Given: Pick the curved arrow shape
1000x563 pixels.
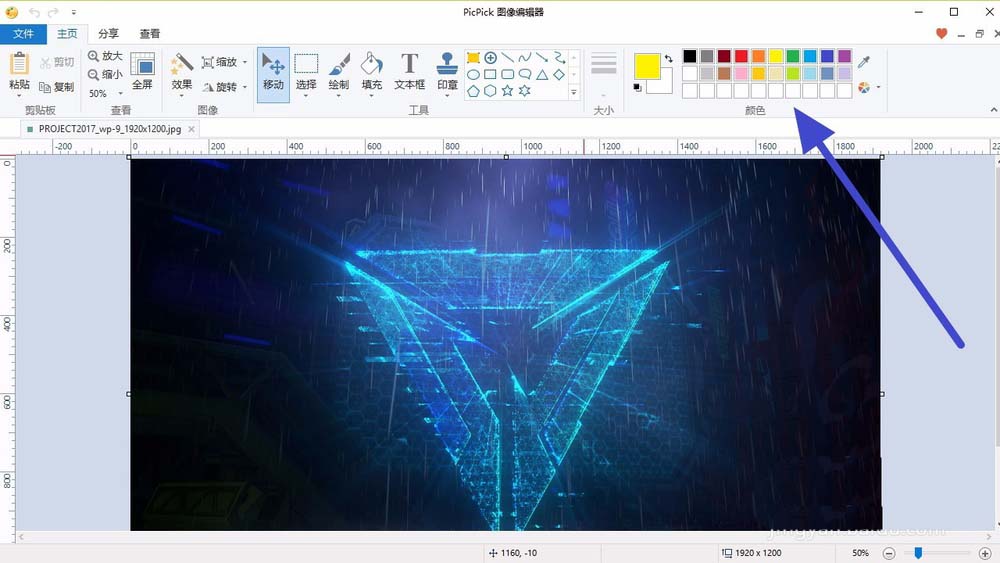Looking at the screenshot, I should coord(559,58).
